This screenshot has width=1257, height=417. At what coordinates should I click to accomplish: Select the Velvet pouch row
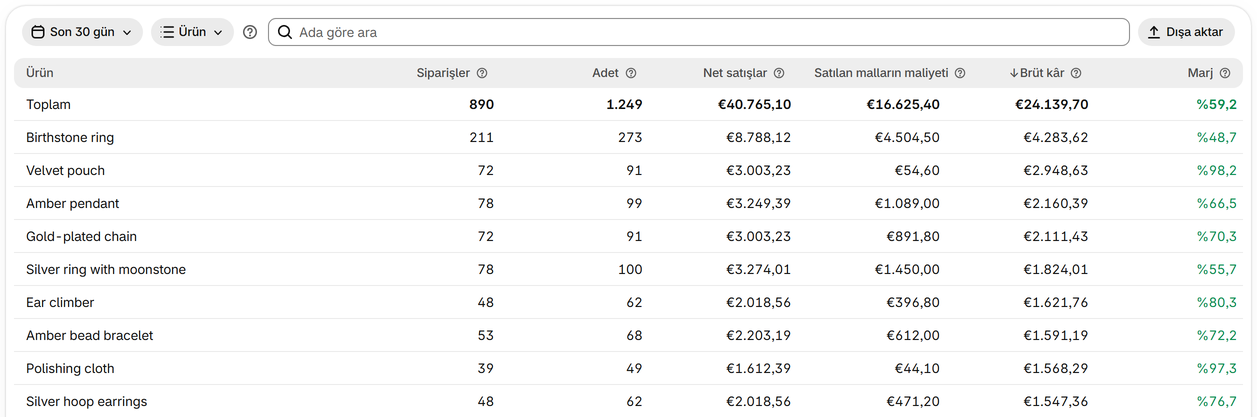(x=628, y=170)
